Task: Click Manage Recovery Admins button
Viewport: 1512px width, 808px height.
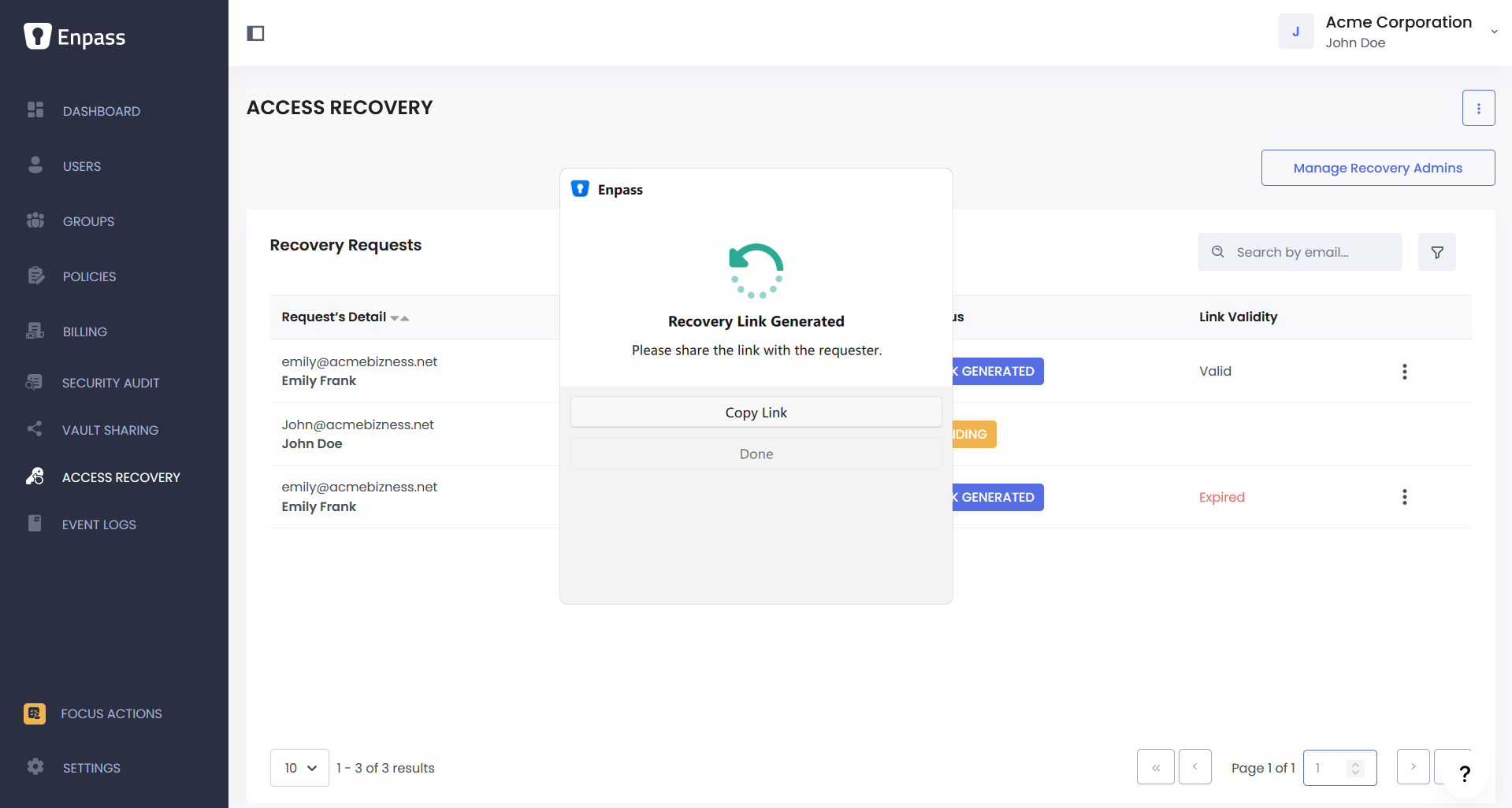Action: pyautogui.click(x=1377, y=168)
